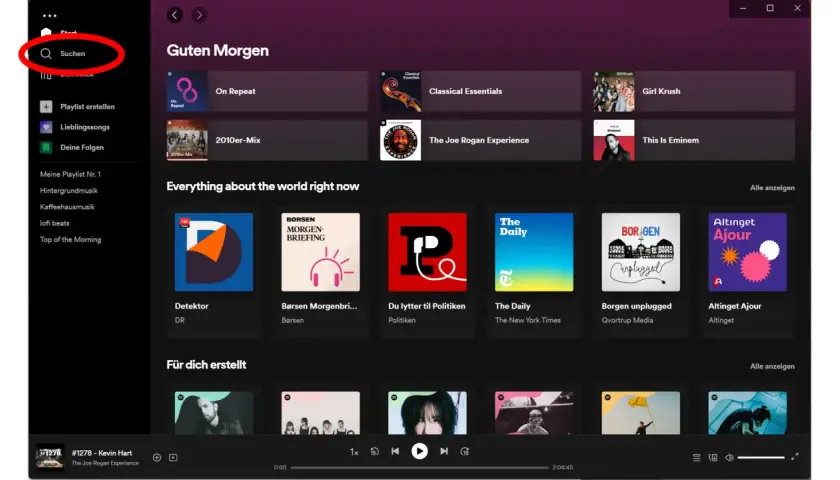
Task: Open The Daily podcast card
Action: tap(534, 271)
